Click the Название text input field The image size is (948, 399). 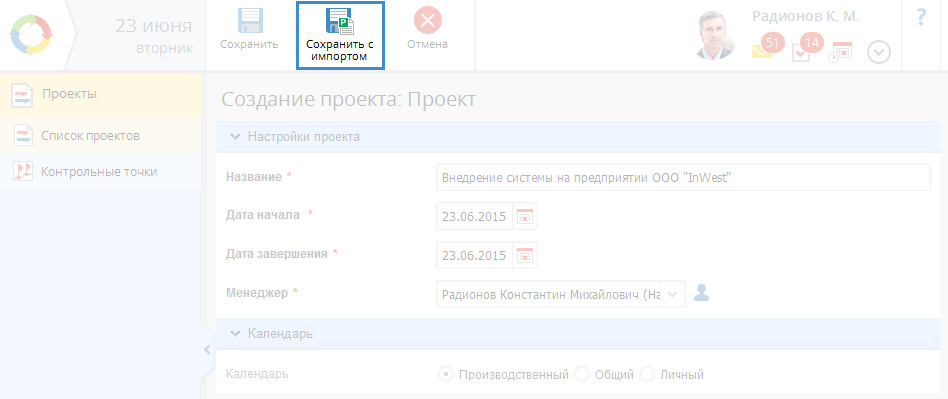[x=683, y=177]
